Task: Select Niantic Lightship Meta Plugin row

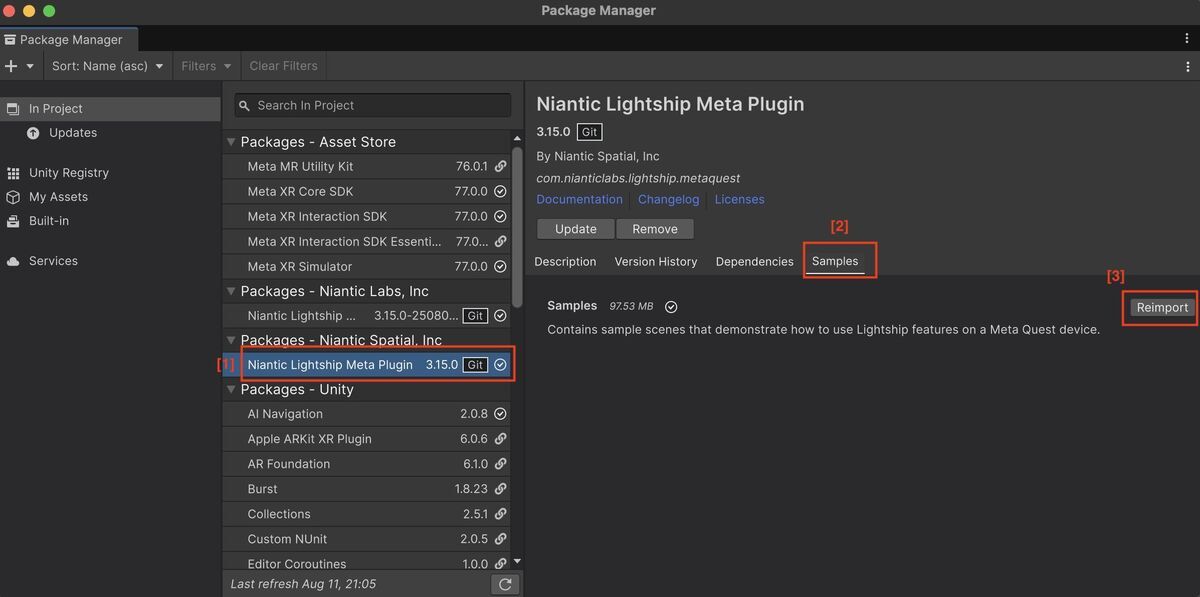Action: pos(366,365)
